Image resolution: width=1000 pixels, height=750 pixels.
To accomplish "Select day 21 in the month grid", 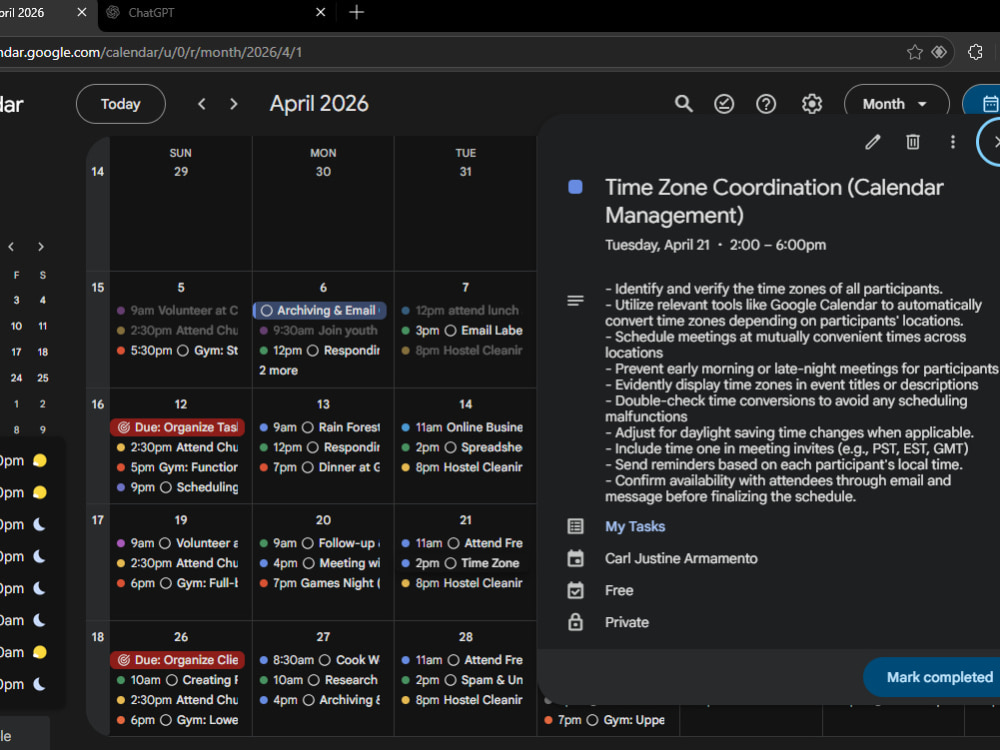I will click(x=466, y=520).
